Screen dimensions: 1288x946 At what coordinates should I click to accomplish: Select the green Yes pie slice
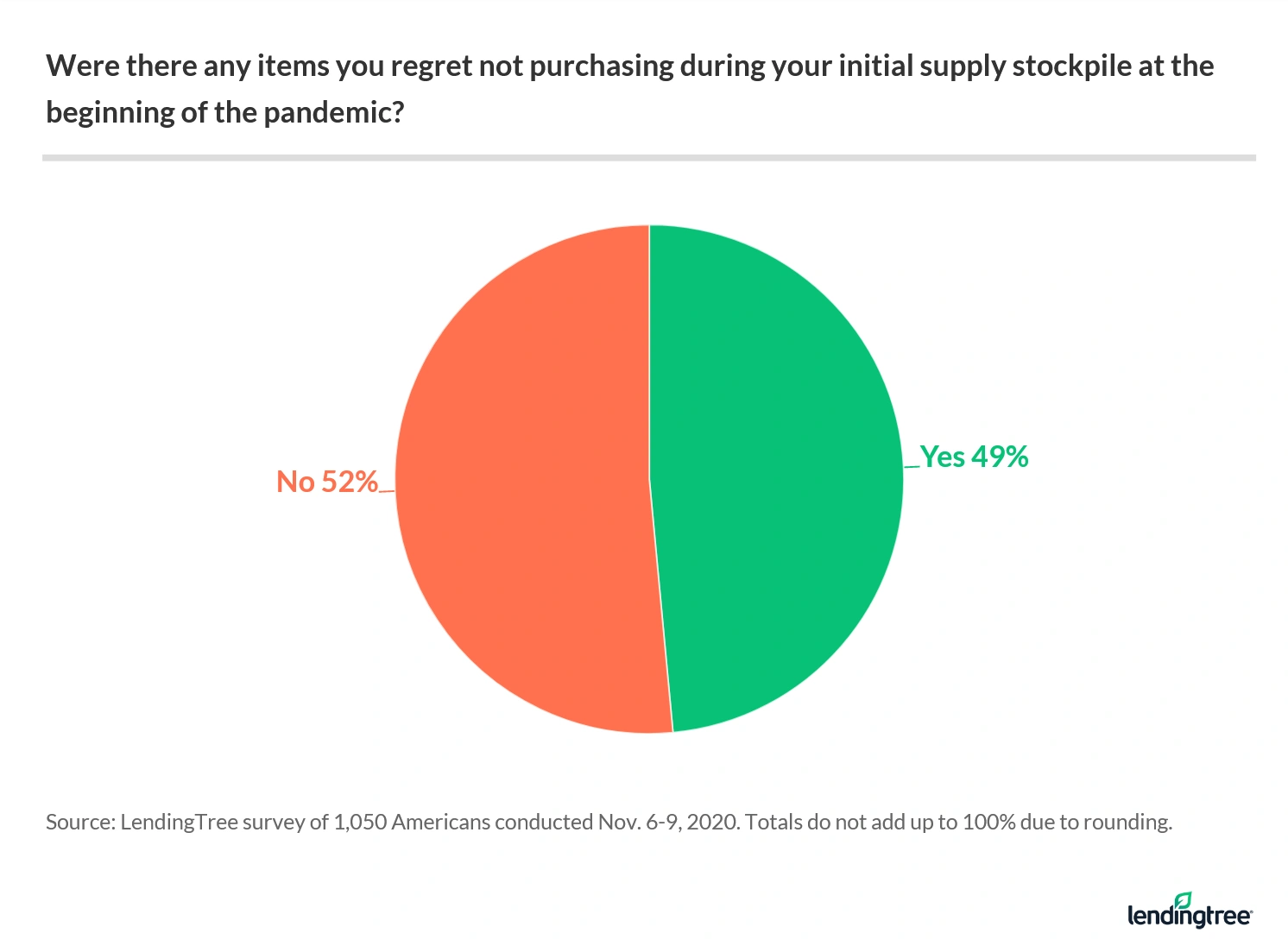click(777, 475)
